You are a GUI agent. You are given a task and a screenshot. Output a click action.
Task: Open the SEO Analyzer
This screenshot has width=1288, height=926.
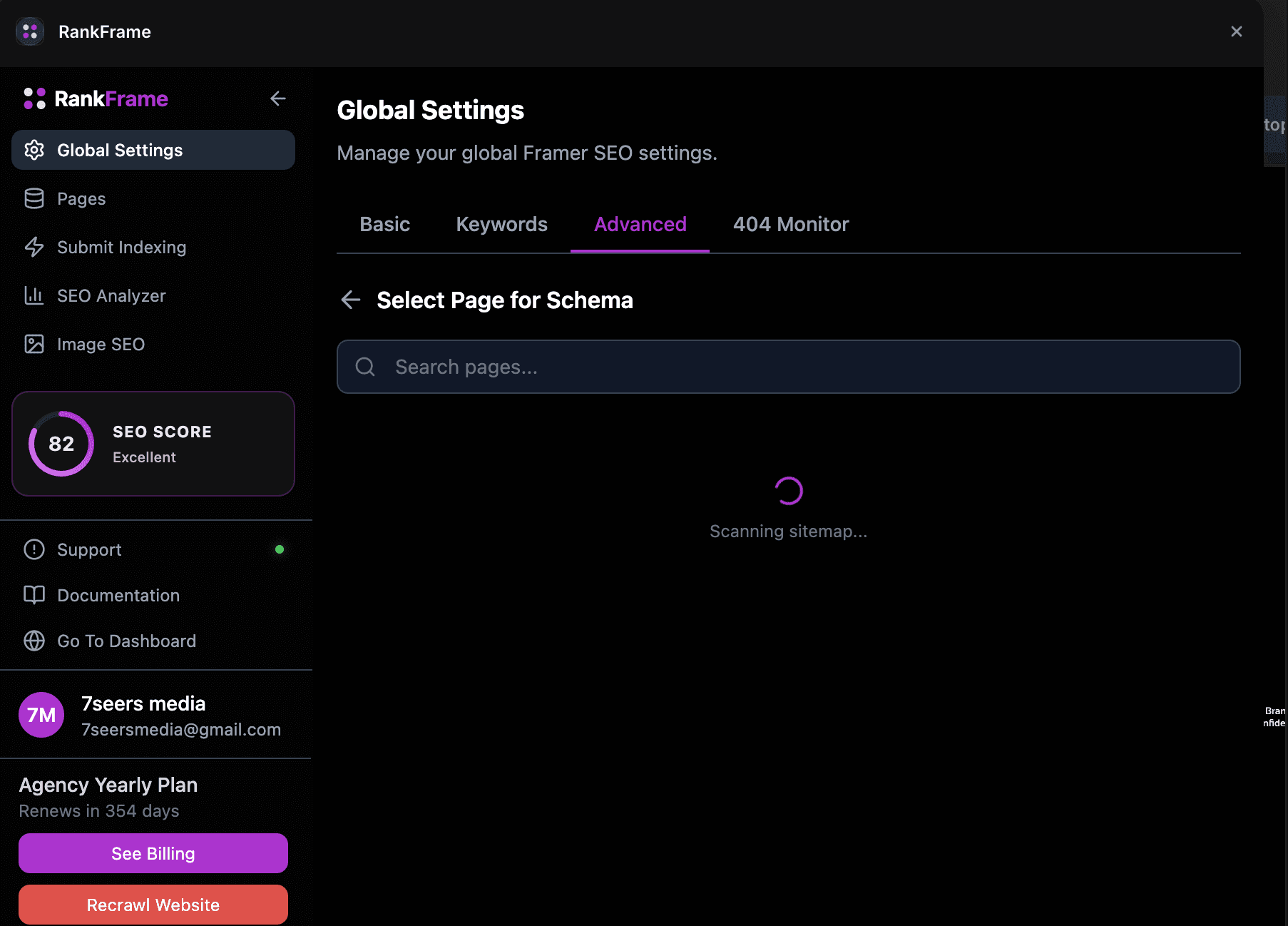coord(153,295)
